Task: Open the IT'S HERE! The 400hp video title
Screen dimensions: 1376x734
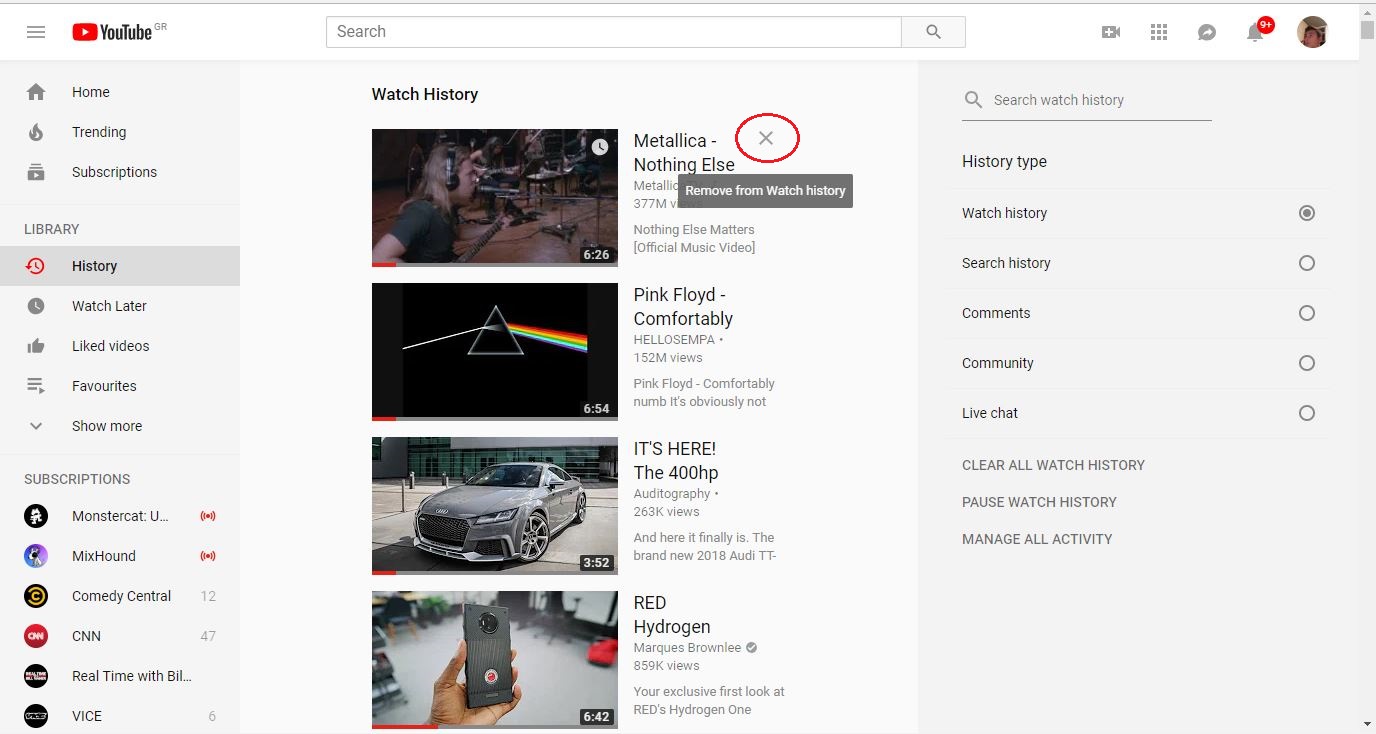Action: [x=676, y=461]
